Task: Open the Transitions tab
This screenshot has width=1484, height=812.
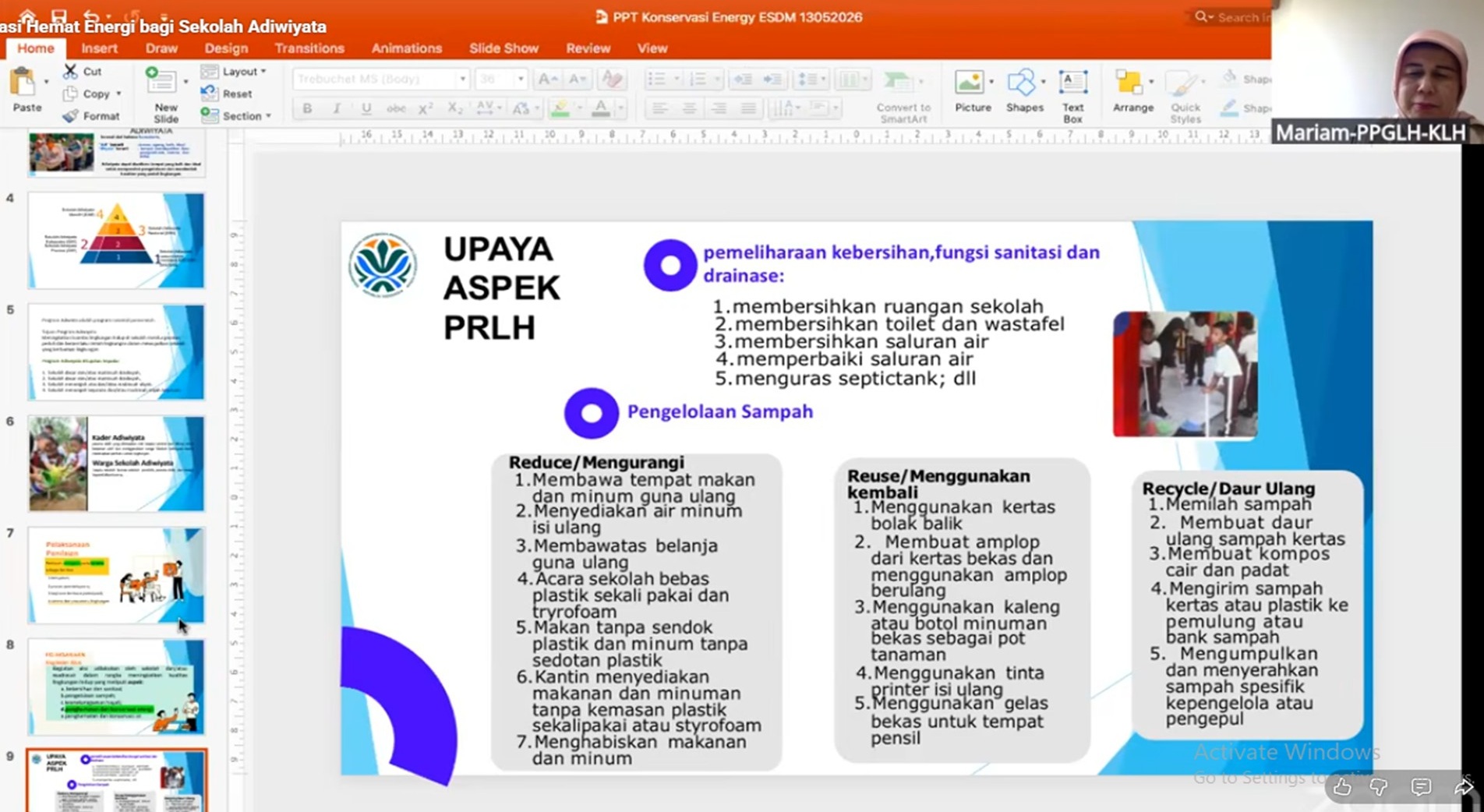Action: (x=309, y=48)
